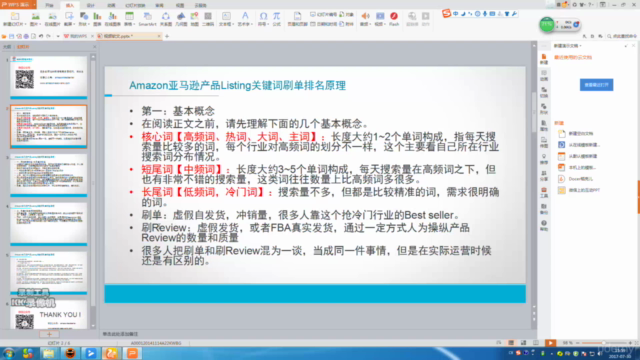
Task: Insert video into slide
Action: pos(380,19)
